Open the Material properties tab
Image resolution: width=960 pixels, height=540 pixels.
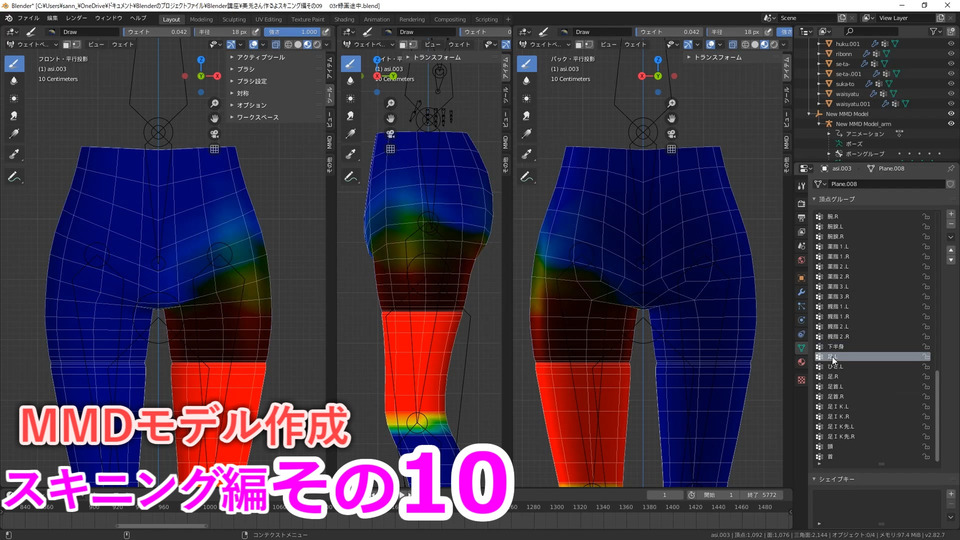click(801, 362)
